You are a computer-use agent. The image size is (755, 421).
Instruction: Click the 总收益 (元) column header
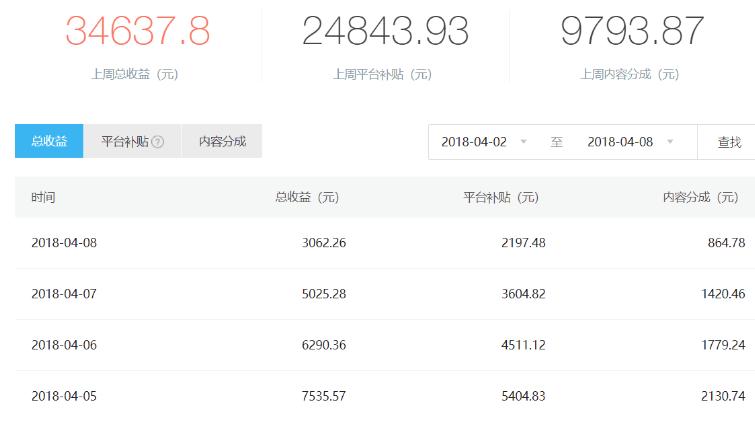307,197
